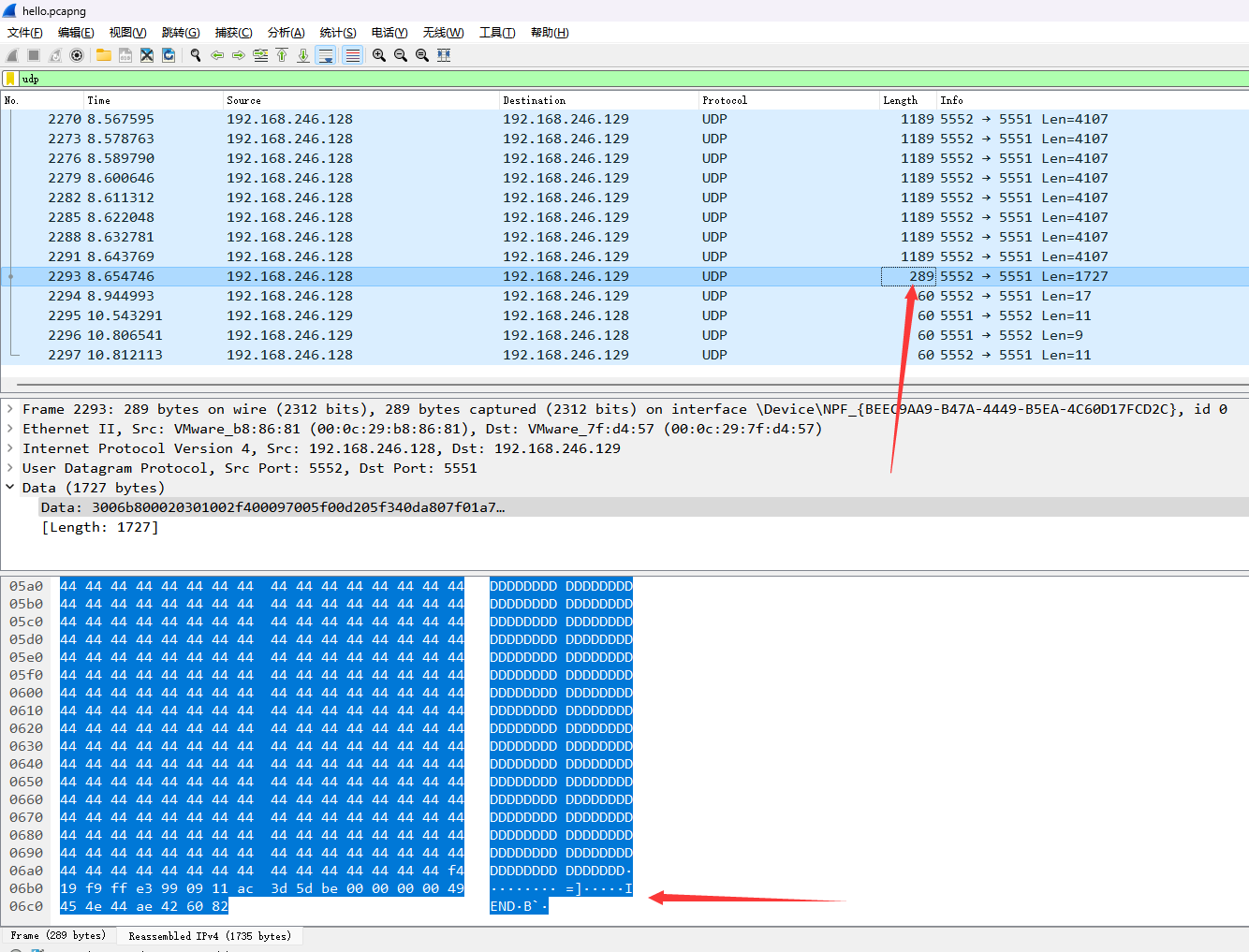Open the 捕获(C) menu
The height and width of the screenshot is (952, 1249).
pos(233,33)
